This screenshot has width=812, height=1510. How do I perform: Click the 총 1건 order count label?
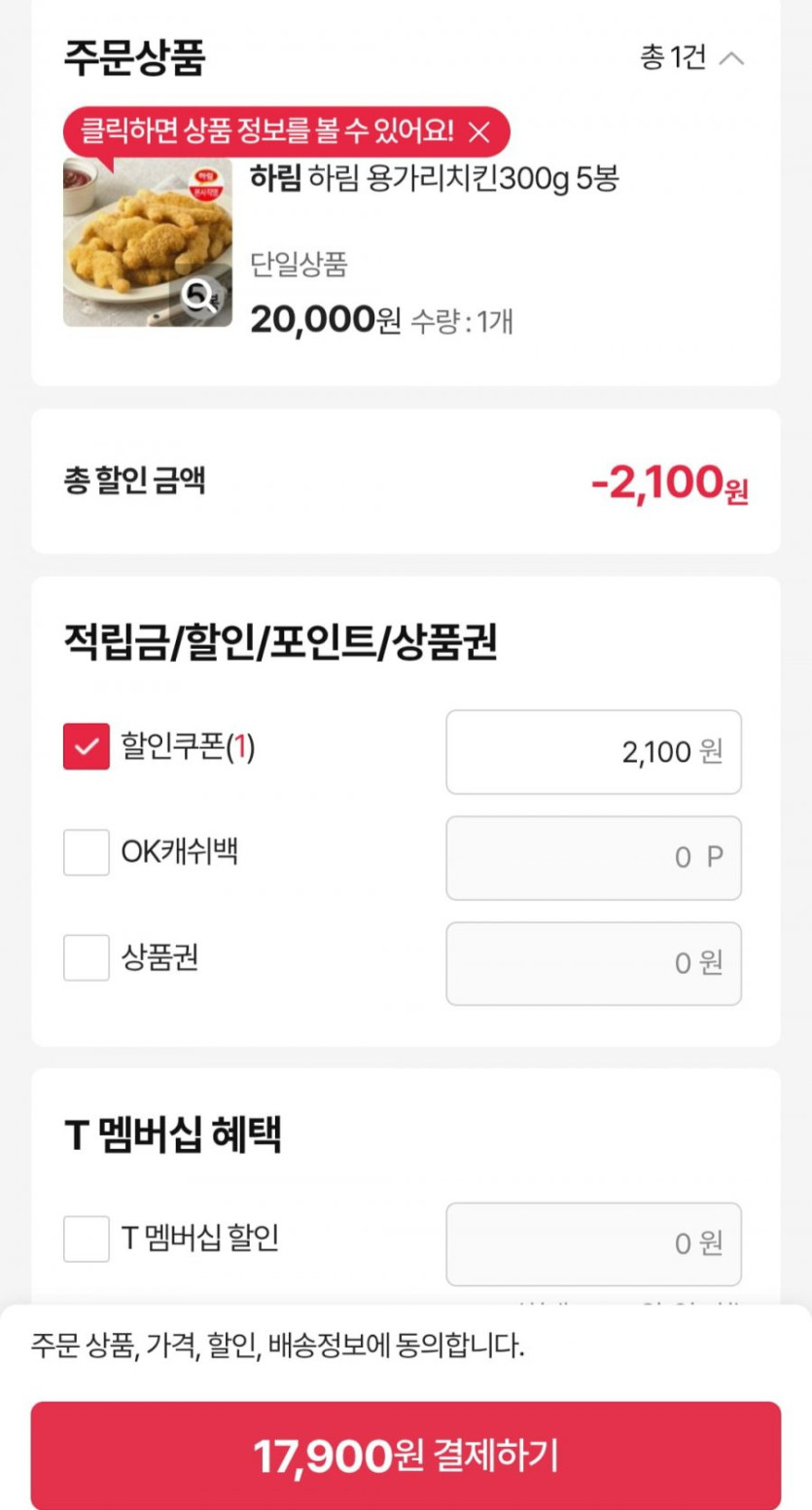click(672, 58)
